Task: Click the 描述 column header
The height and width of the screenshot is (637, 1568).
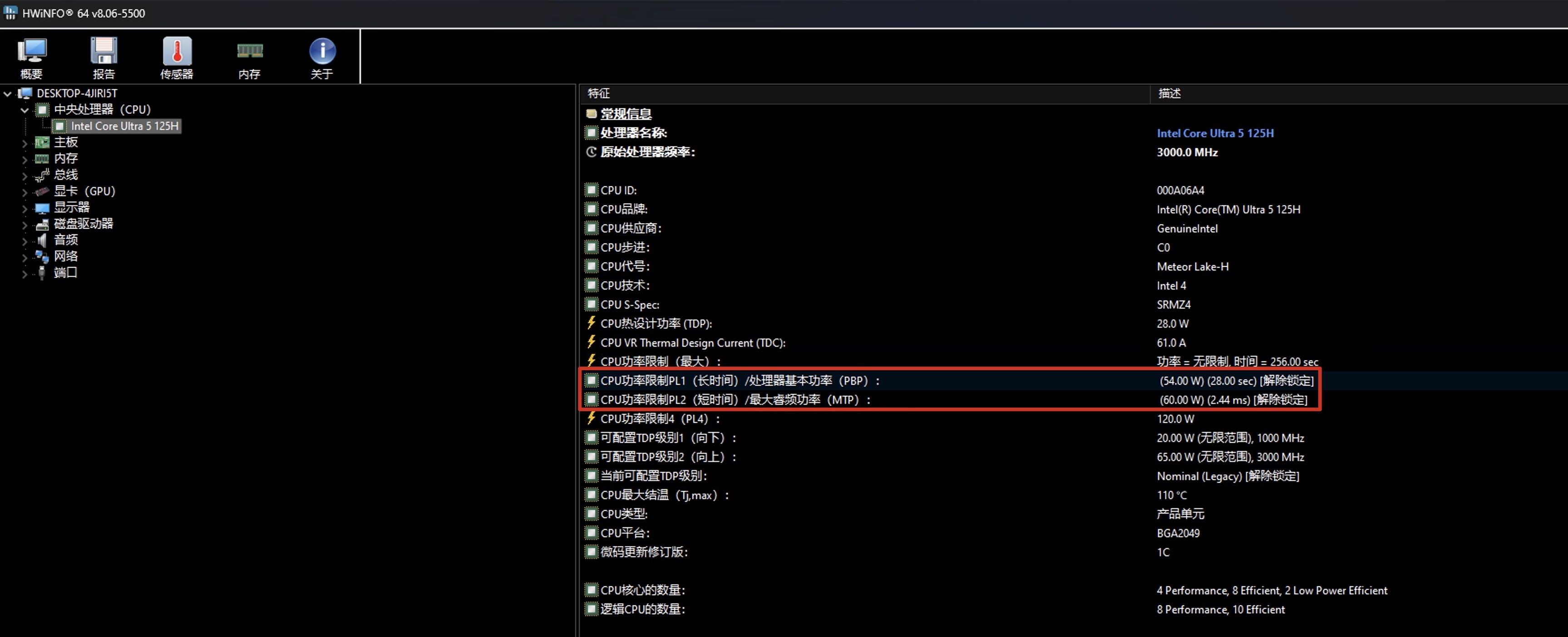Action: pos(1169,94)
